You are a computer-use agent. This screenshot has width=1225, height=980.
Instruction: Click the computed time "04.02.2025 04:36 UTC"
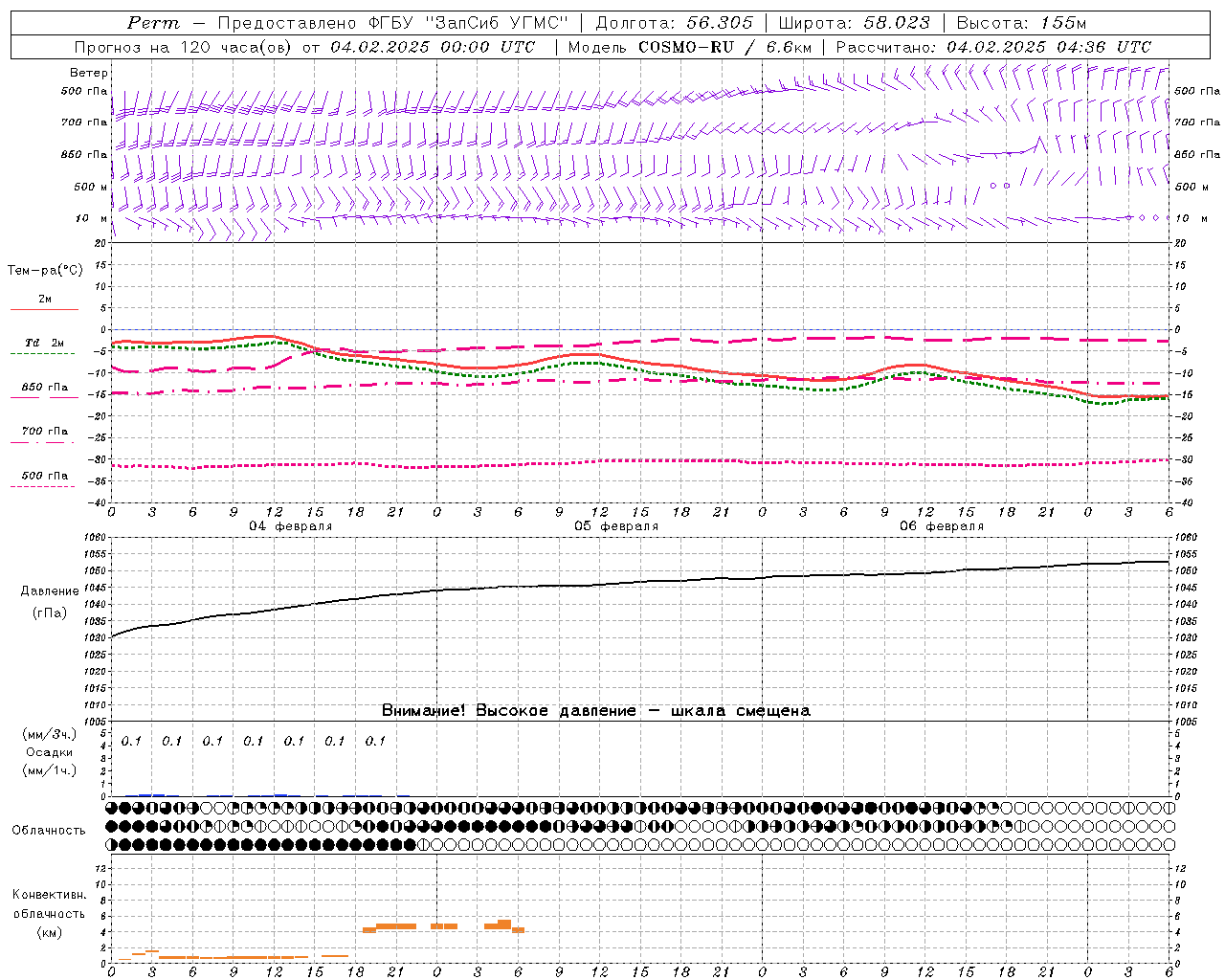point(1049,47)
